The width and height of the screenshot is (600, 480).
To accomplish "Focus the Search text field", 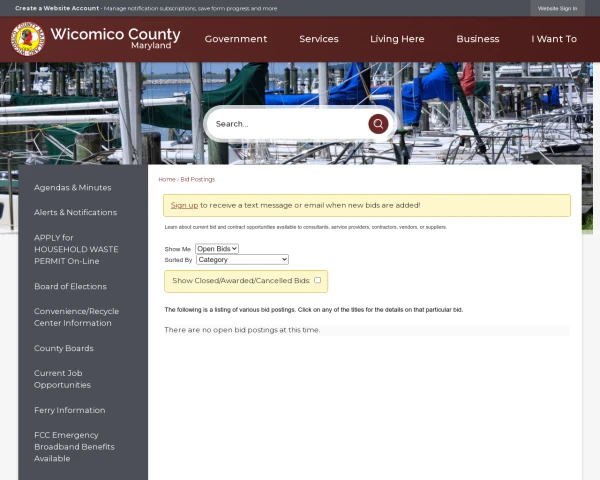I will (288, 124).
